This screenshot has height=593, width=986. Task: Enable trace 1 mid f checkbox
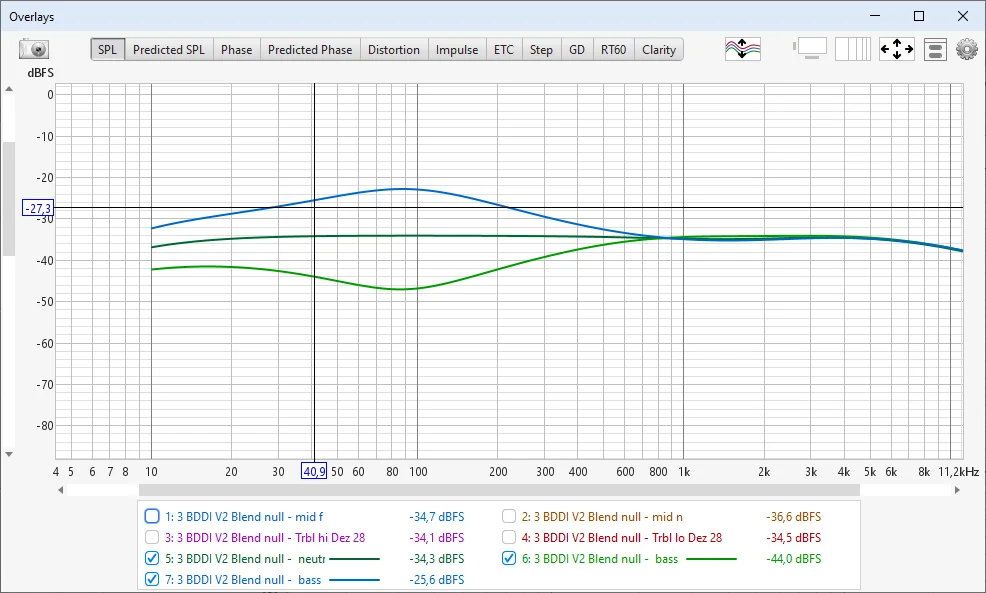[152, 517]
